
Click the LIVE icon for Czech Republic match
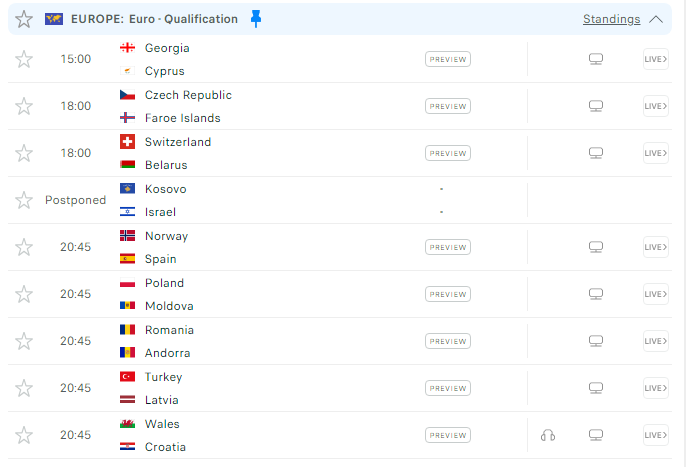point(655,106)
